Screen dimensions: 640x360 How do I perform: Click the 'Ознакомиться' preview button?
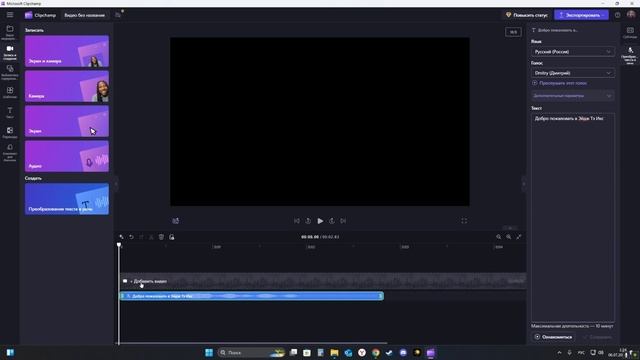(x=553, y=337)
